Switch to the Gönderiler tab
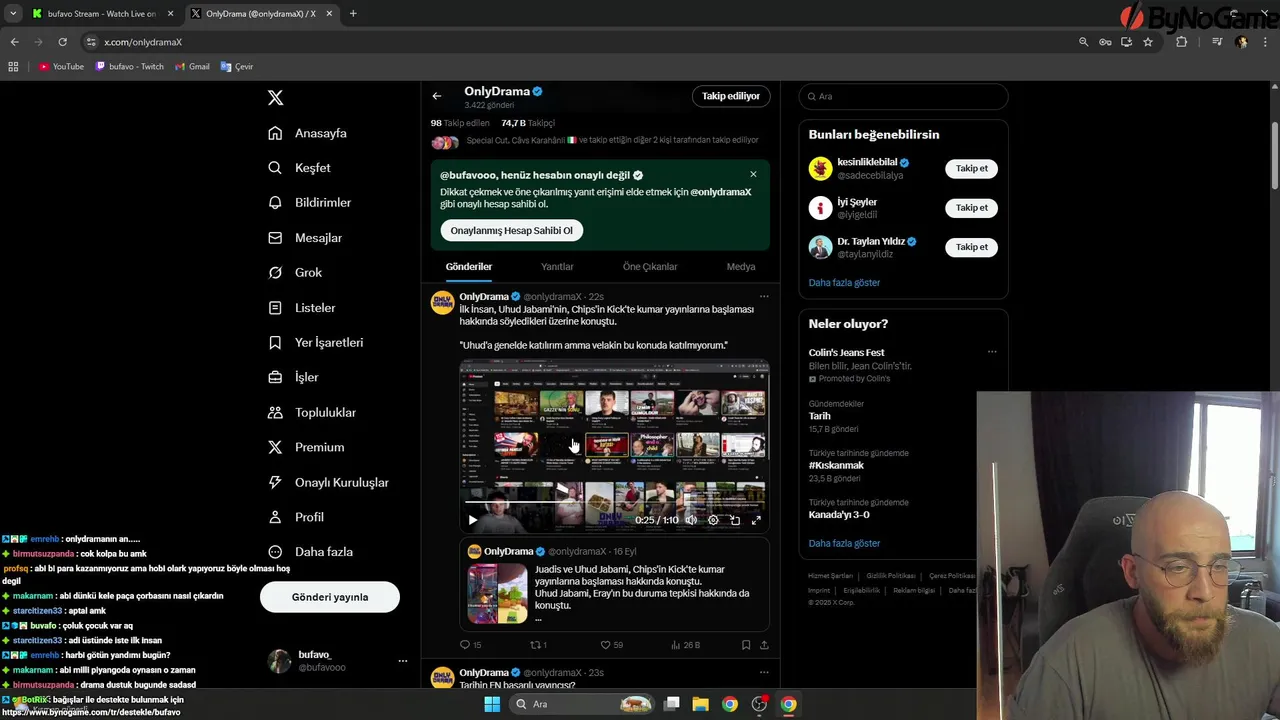The width and height of the screenshot is (1280, 720). point(469,267)
